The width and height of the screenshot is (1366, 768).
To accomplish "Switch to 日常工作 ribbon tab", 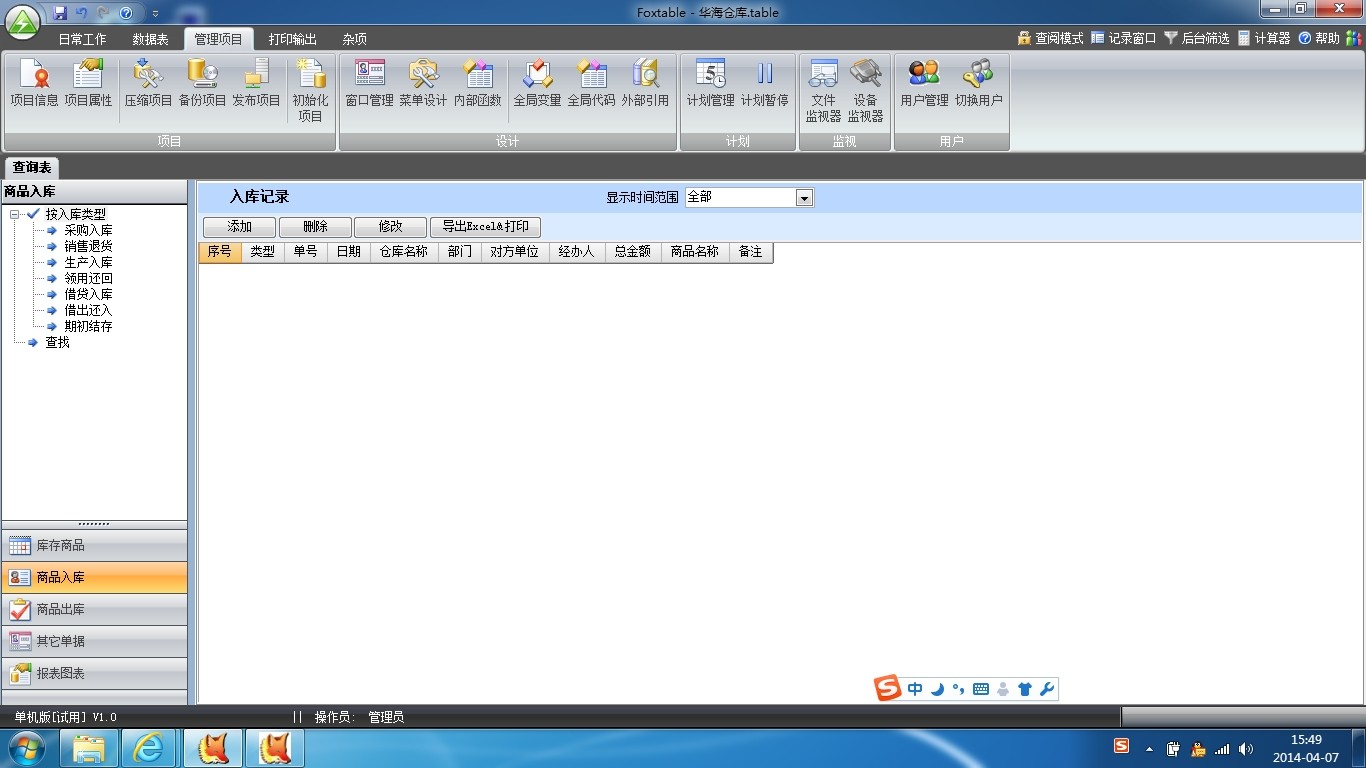I will click(x=82, y=39).
